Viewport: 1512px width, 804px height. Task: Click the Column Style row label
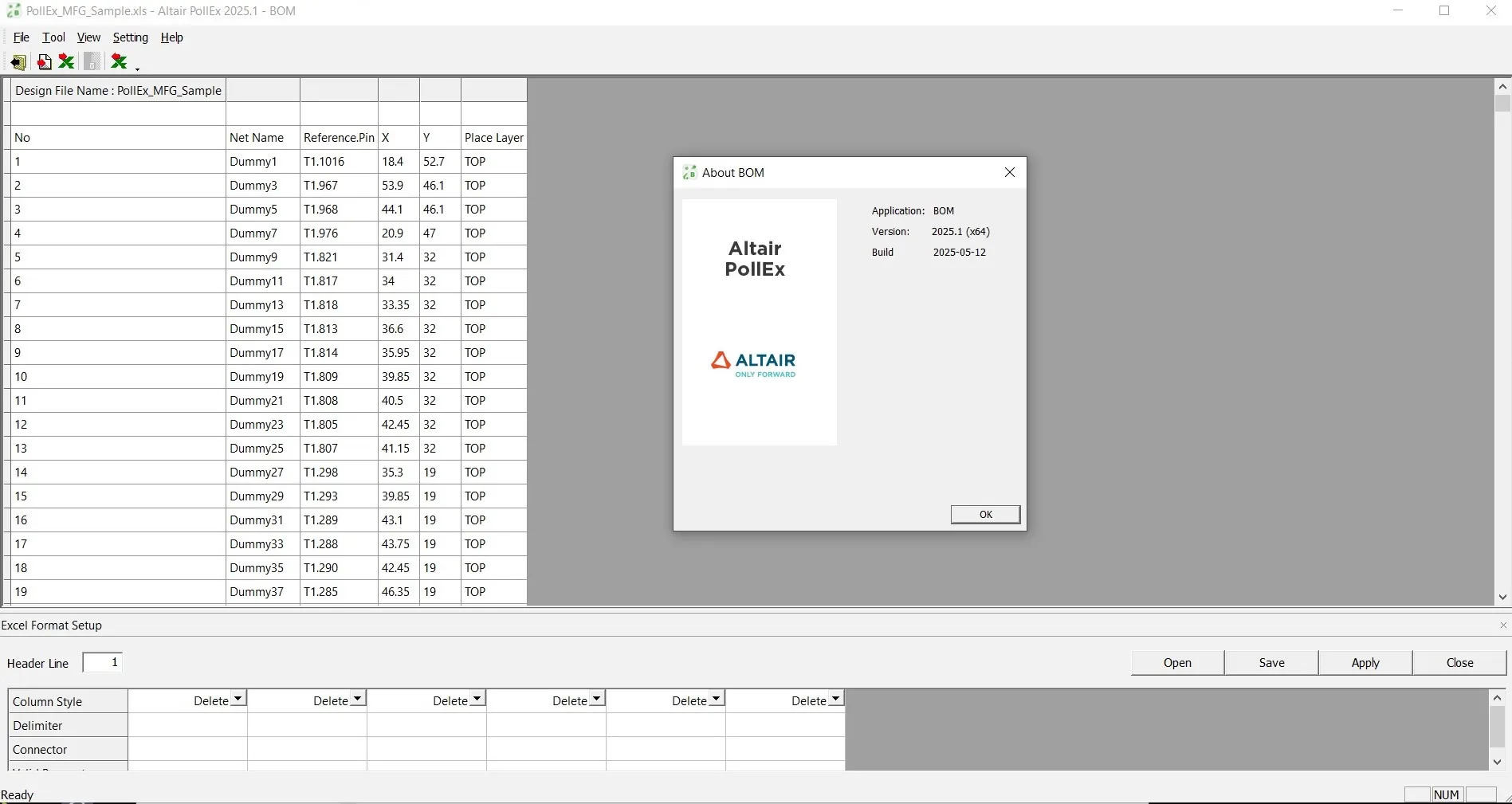(68, 701)
